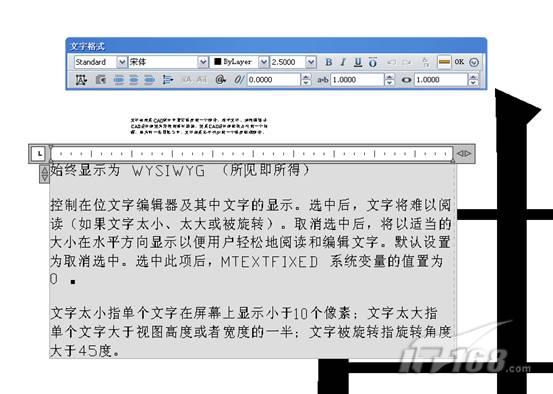Click the ruler tab-stop type L button
This screenshot has height=394, width=553.
pyautogui.click(x=40, y=153)
